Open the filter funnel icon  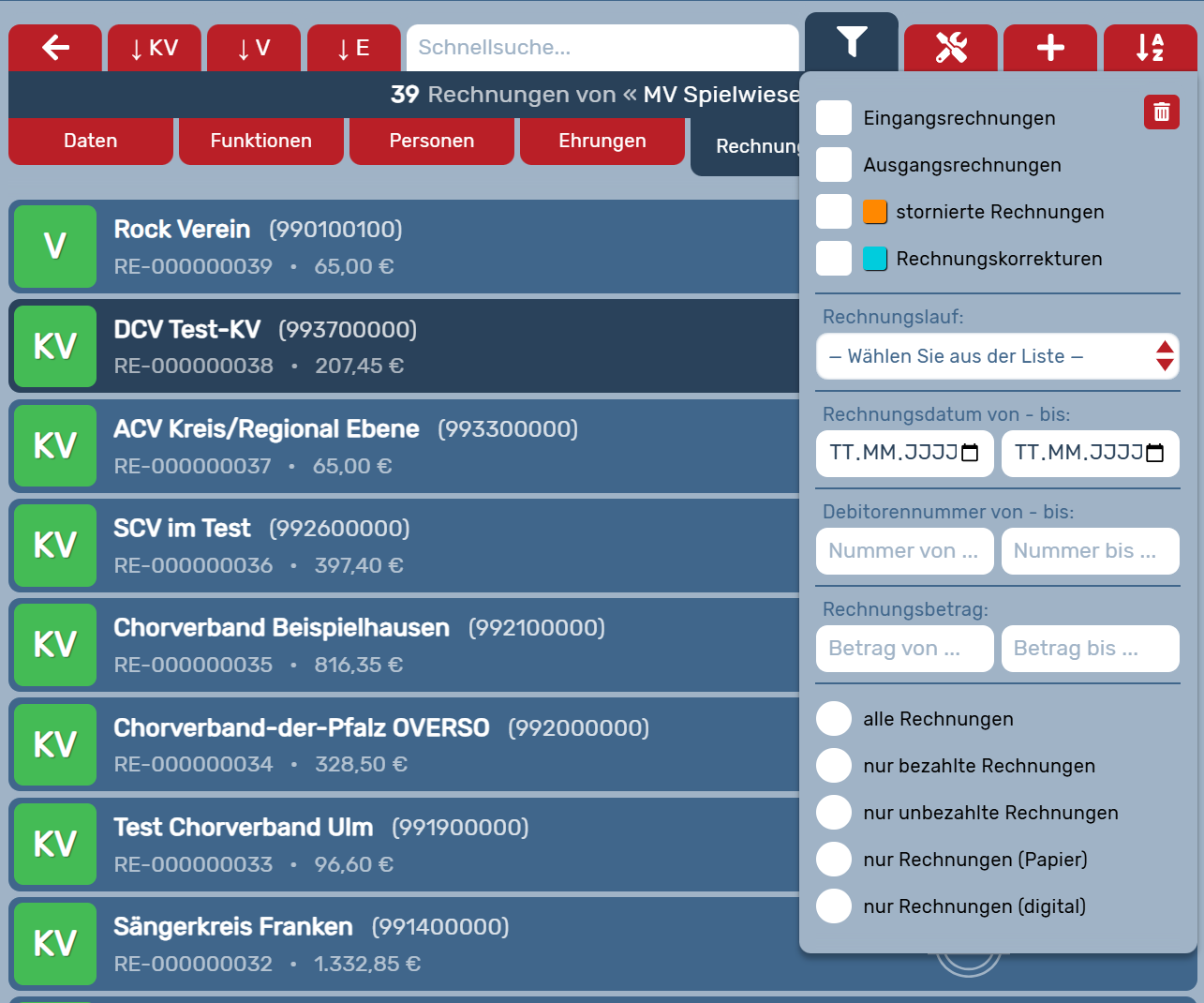click(x=851, y=42)
